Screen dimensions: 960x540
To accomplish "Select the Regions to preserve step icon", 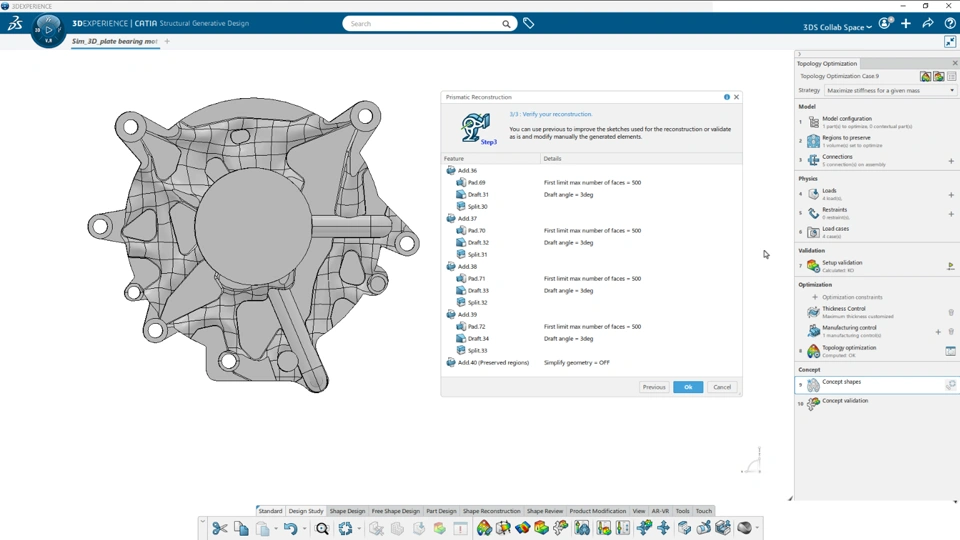I will point(813,141).
